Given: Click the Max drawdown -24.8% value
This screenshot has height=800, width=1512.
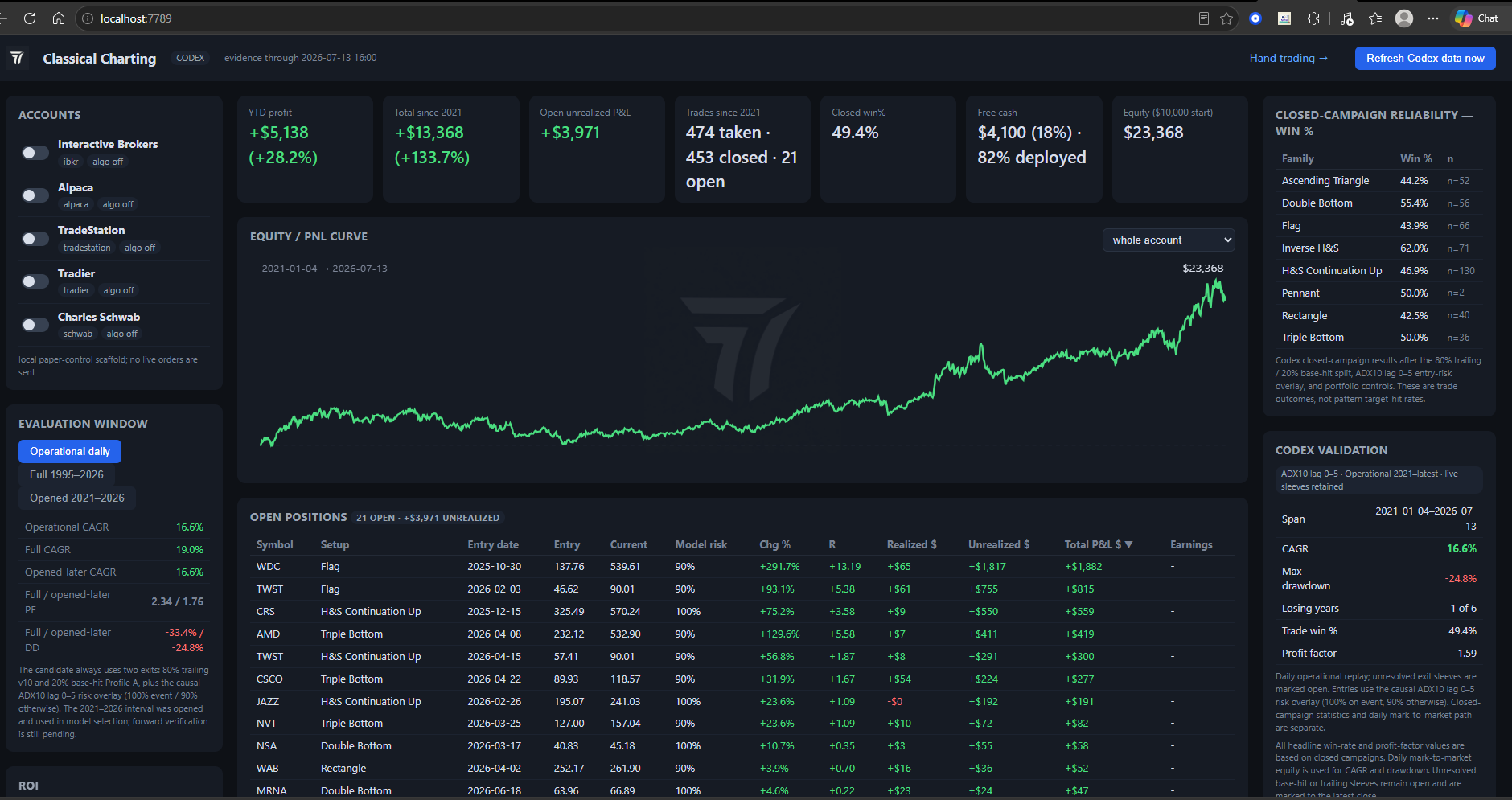Looking at the screenshot, I should coord(1461,579).
